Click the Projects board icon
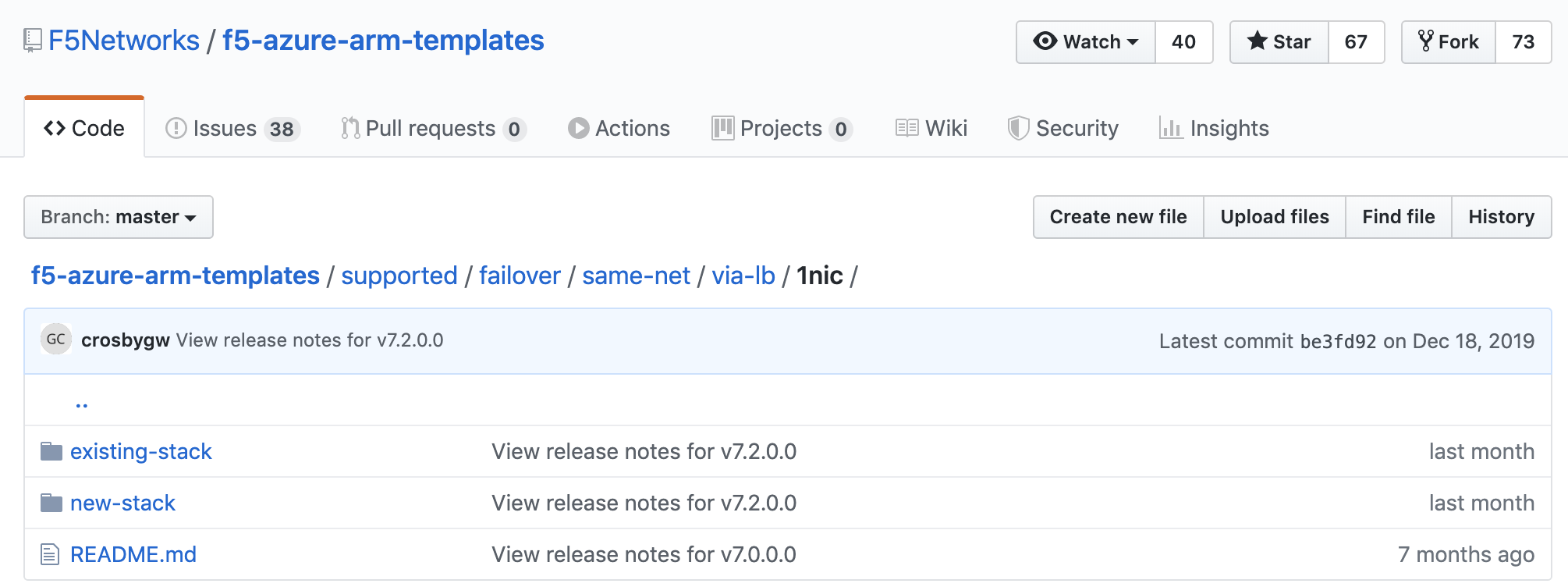1568x587 pixels. click(x=723, y=128)
